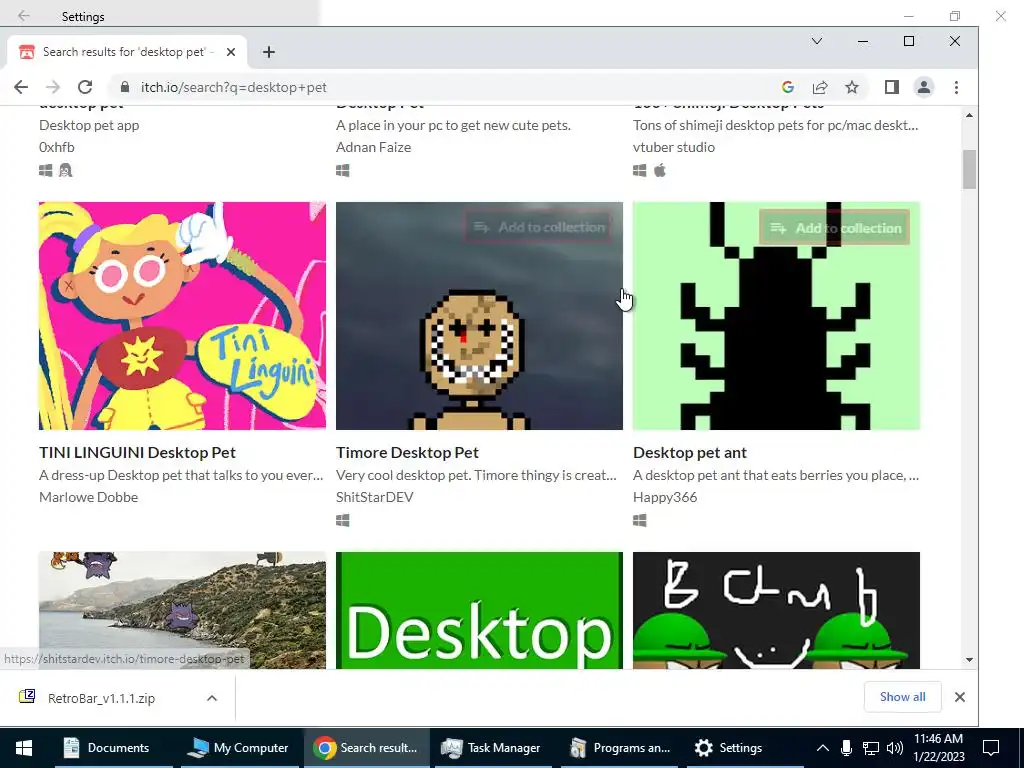Bookmark this page with the star icon
Viewport: 1024px width, 768px height.
(852, 87)
